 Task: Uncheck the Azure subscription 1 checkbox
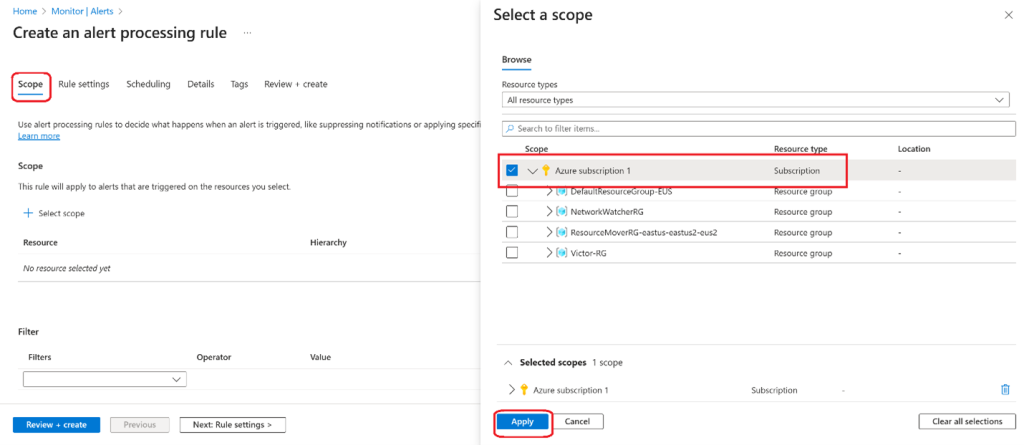pos(512,171)
